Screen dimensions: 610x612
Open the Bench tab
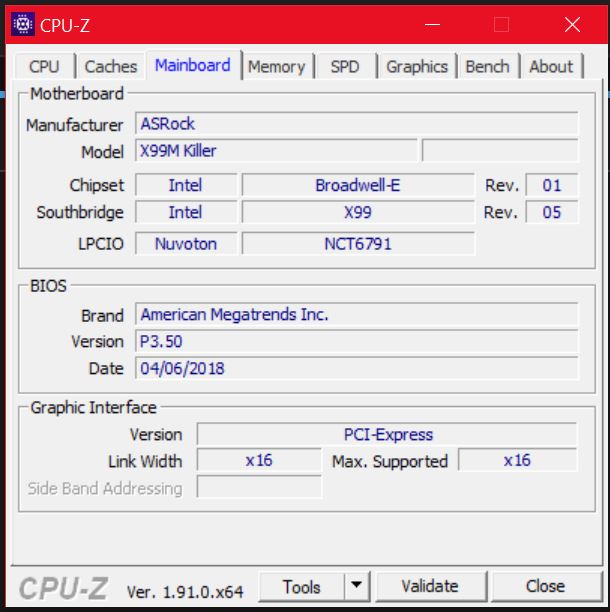tap(488, 66)
